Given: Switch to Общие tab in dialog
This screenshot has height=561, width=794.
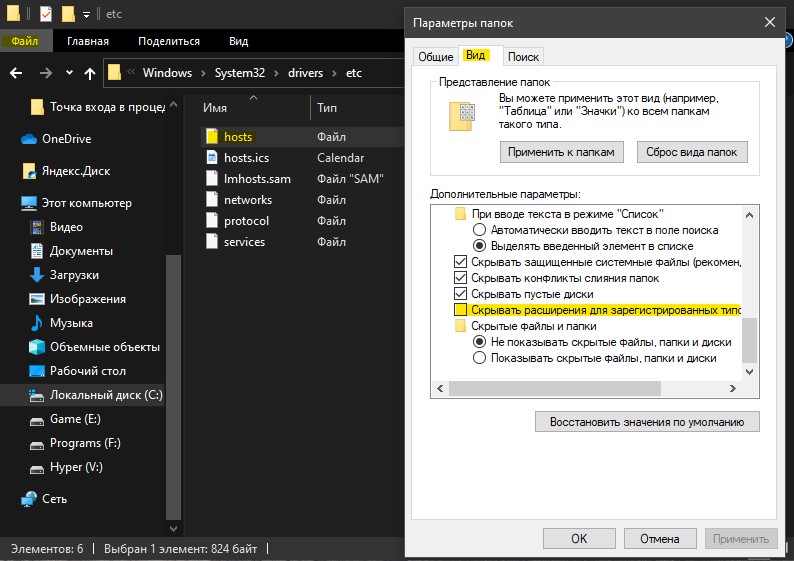Looking at the screenshot, I should pos(435,57).
